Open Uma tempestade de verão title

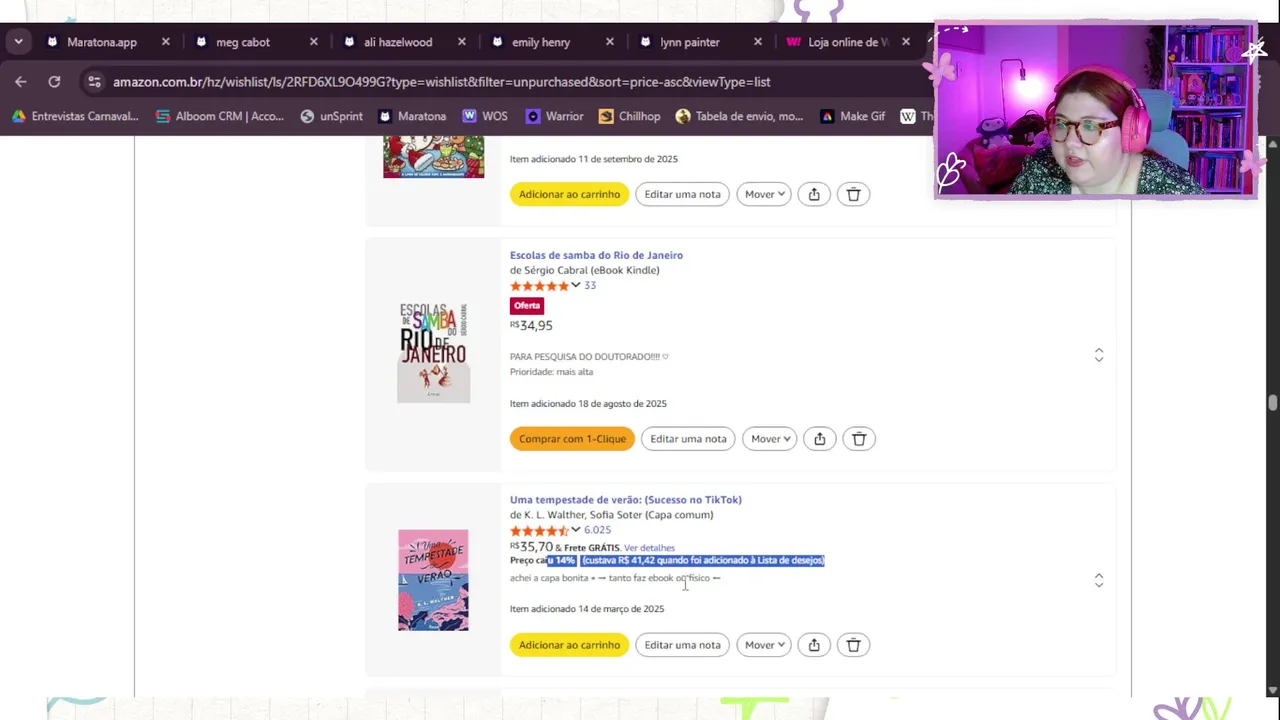tap(626, 500)
